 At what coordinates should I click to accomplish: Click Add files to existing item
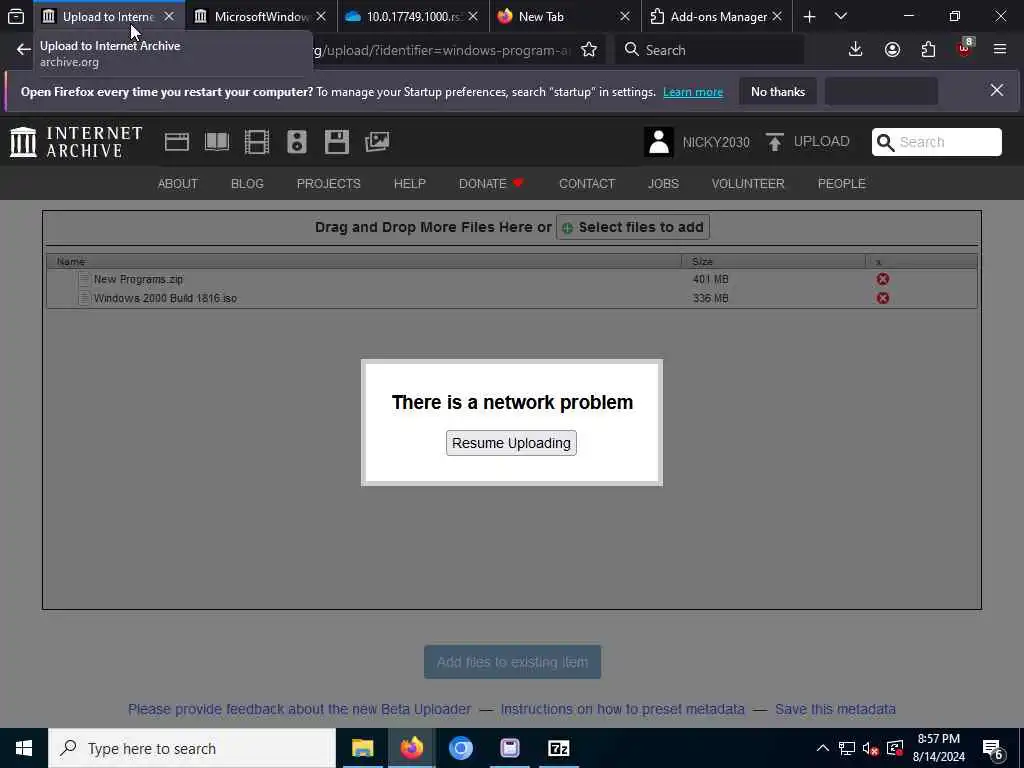click(x=513, y=662)
